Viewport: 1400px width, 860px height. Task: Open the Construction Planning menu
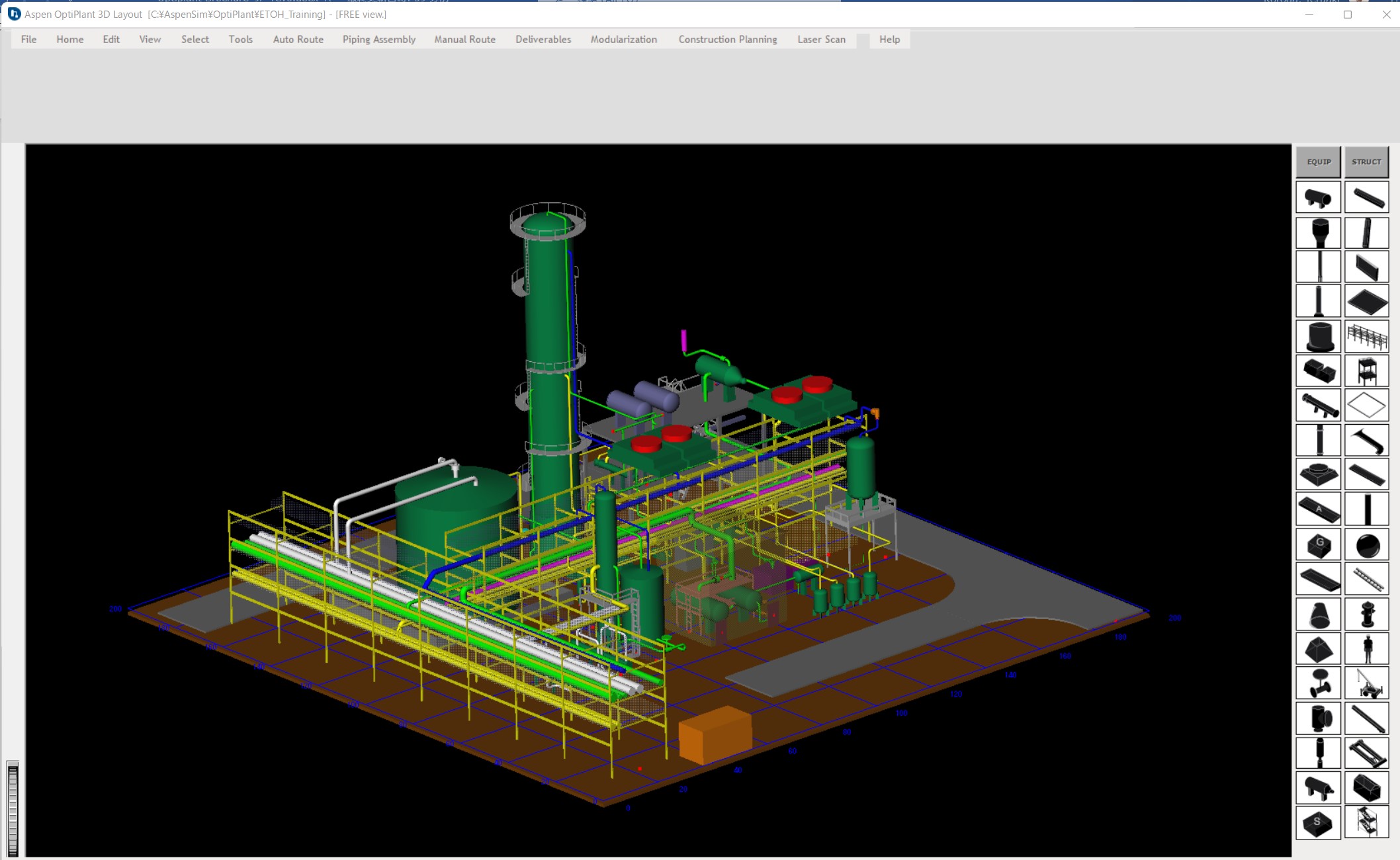(x=727, y=39)
